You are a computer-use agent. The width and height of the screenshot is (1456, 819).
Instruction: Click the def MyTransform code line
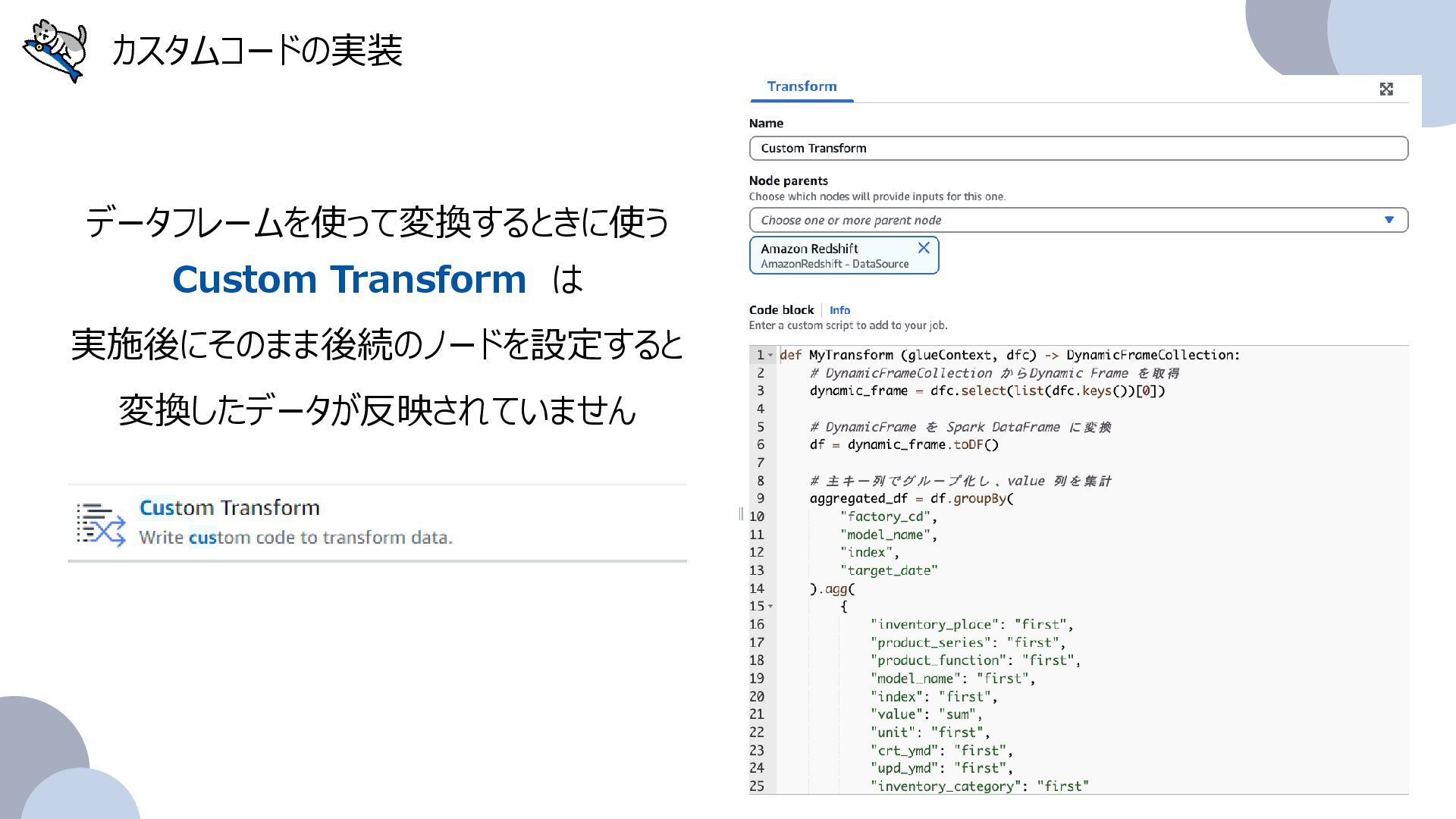(1009, 355)
